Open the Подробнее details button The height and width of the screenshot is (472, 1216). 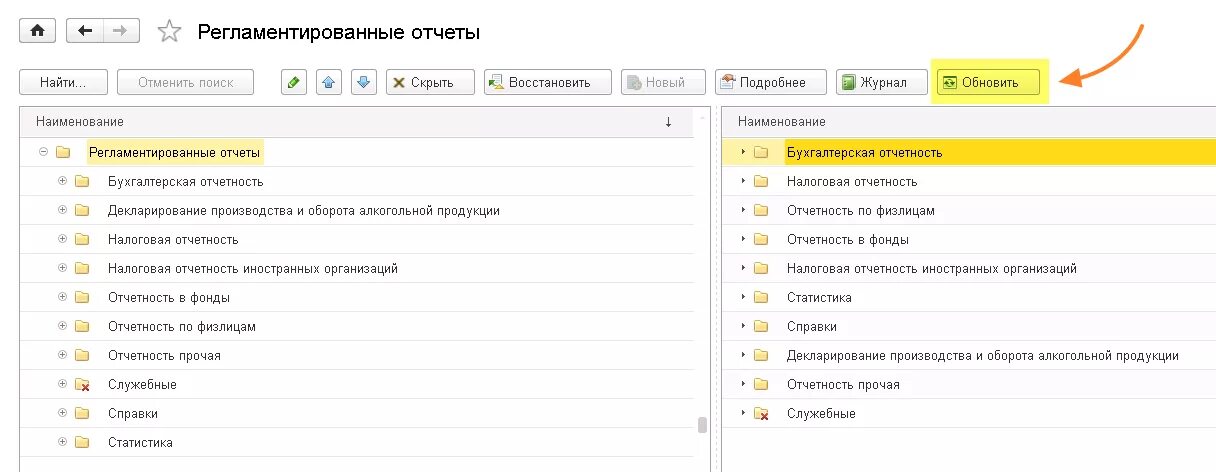coord(769,83)
